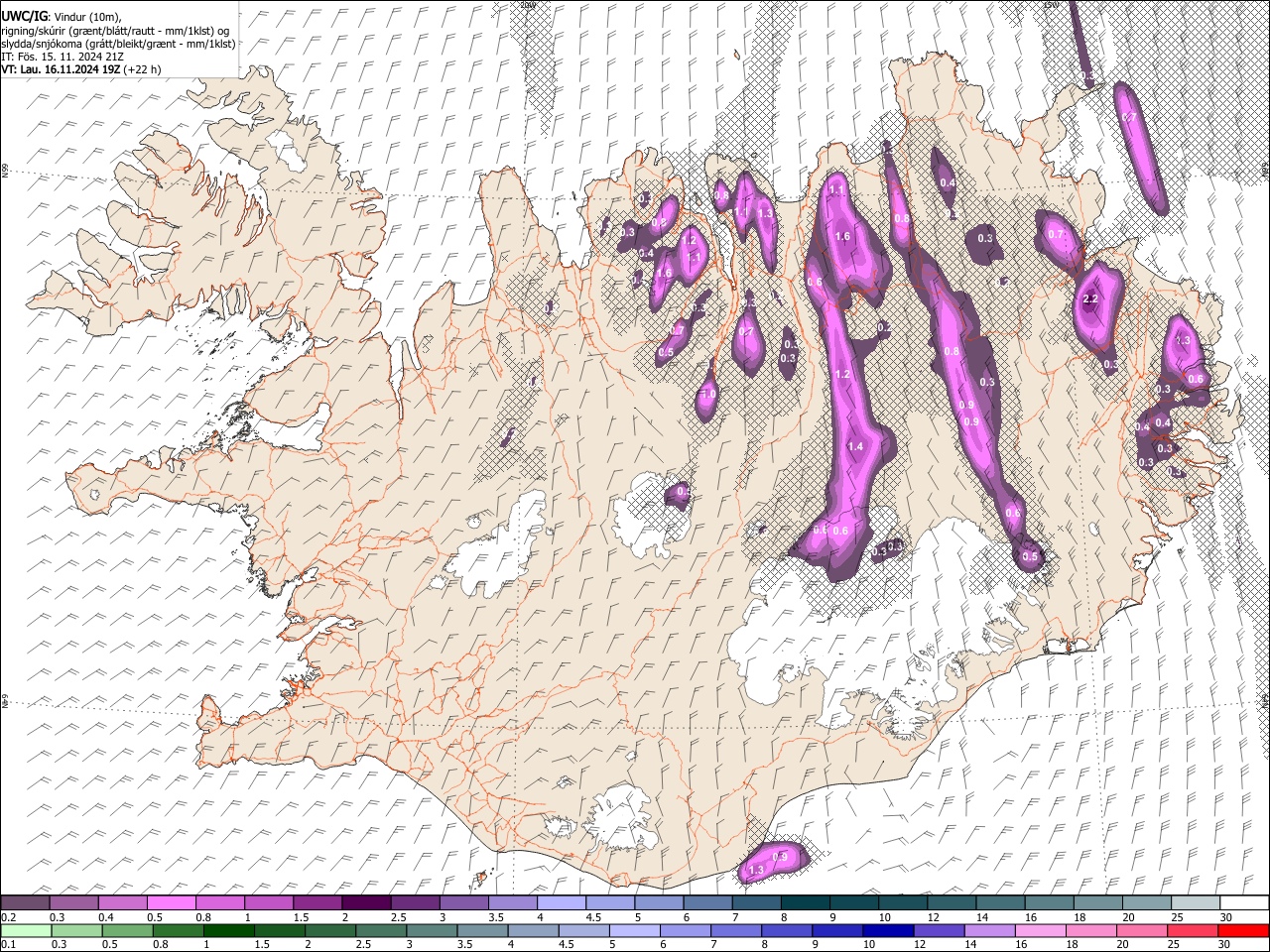
Task: Click the initial time 'IT: Fös. 15. 11. 2024 21Z'
Action: (63, 57)
